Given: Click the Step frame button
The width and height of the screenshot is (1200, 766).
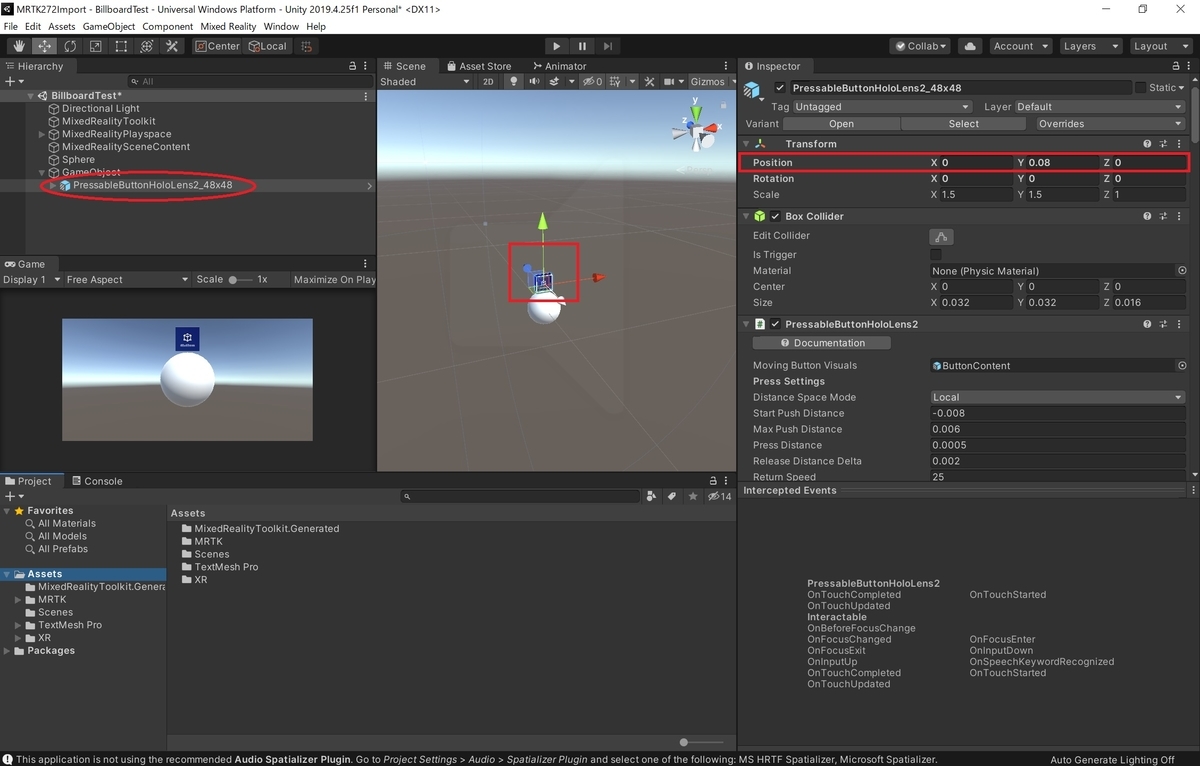Looking at the screenshot, I should [x=608, y=46].
